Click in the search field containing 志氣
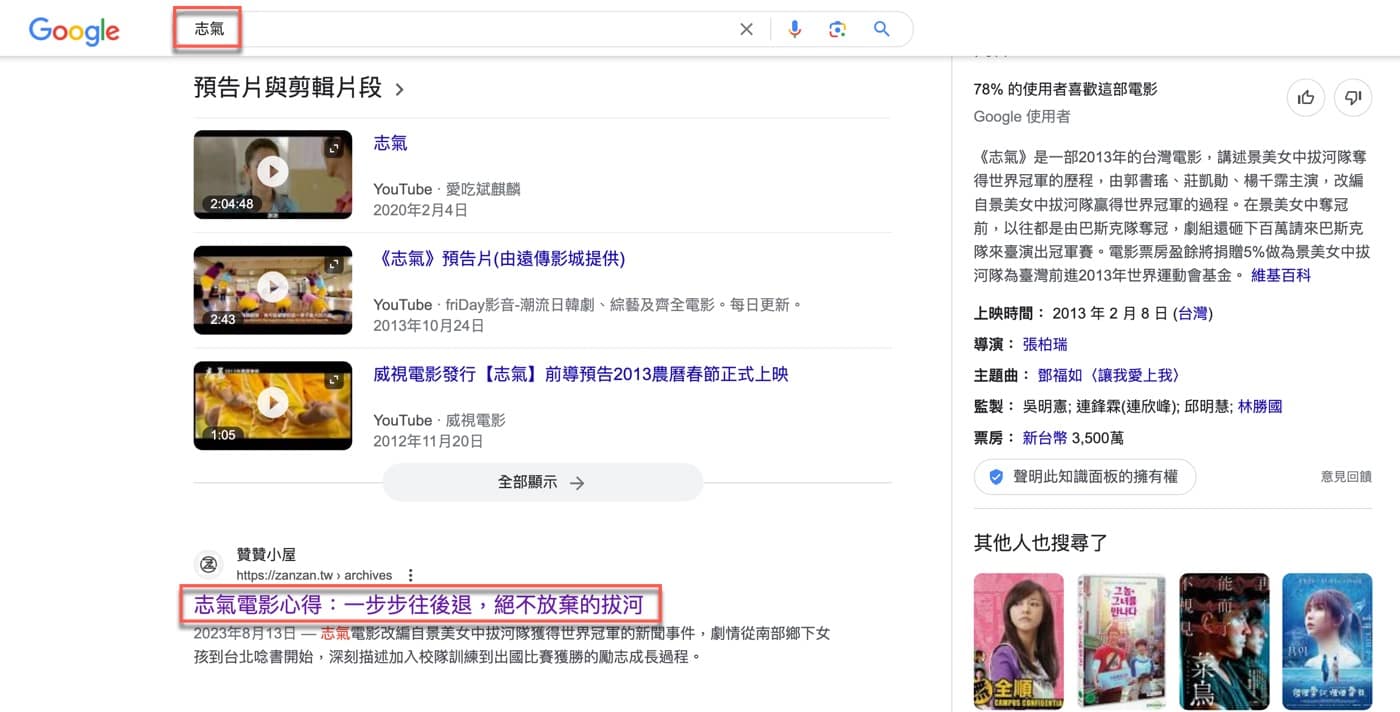1400x712 pixels. click(460, 30)
